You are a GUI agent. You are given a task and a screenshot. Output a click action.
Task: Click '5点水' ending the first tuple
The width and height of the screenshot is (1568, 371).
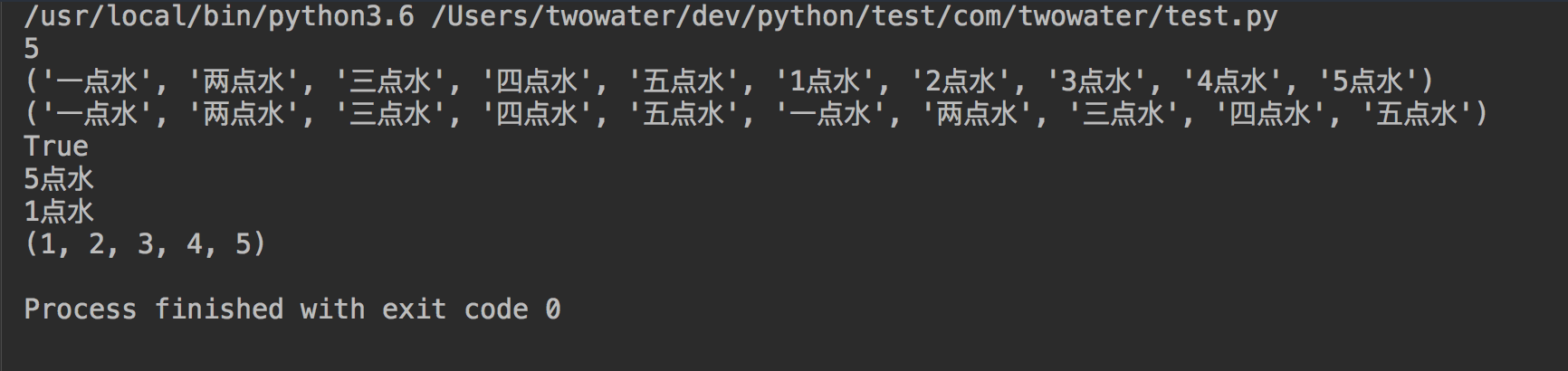1367,81
